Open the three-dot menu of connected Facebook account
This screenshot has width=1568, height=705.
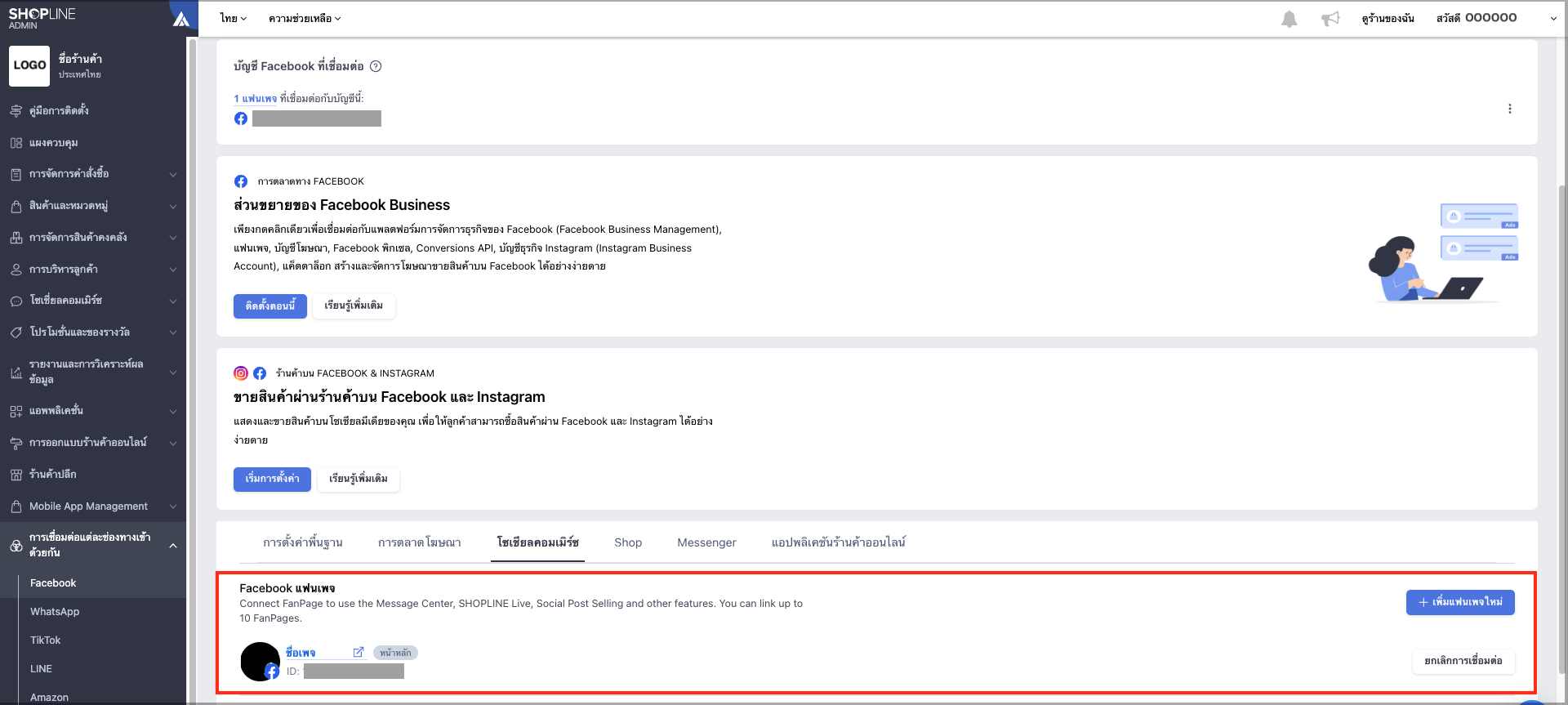(1509, 109)
